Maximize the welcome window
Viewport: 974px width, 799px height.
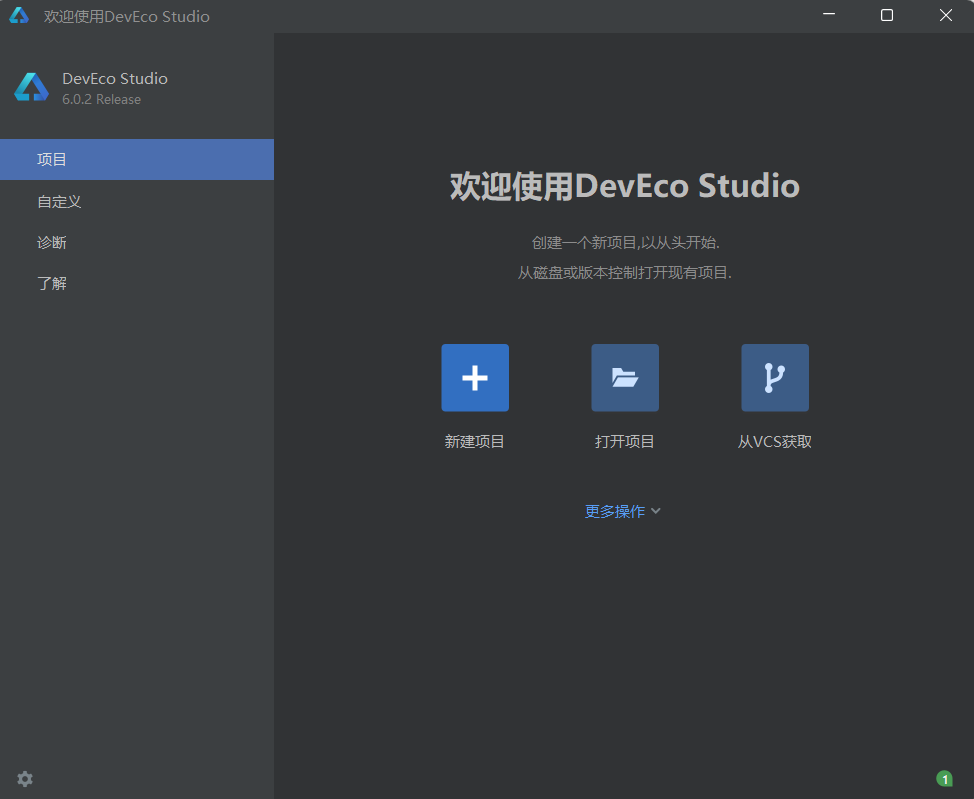[887, 16]
